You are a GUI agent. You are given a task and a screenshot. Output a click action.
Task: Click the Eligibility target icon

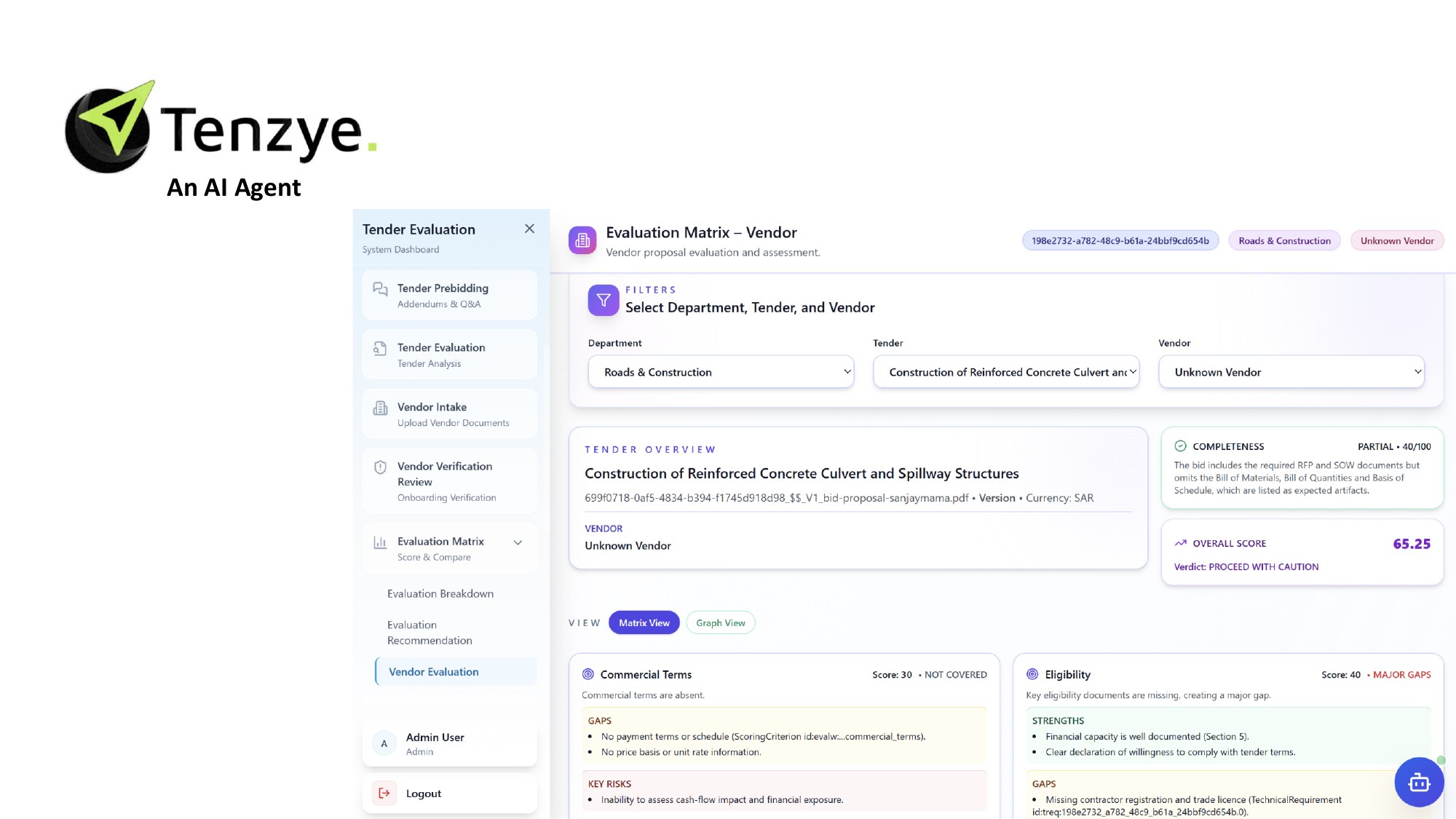1032,674
